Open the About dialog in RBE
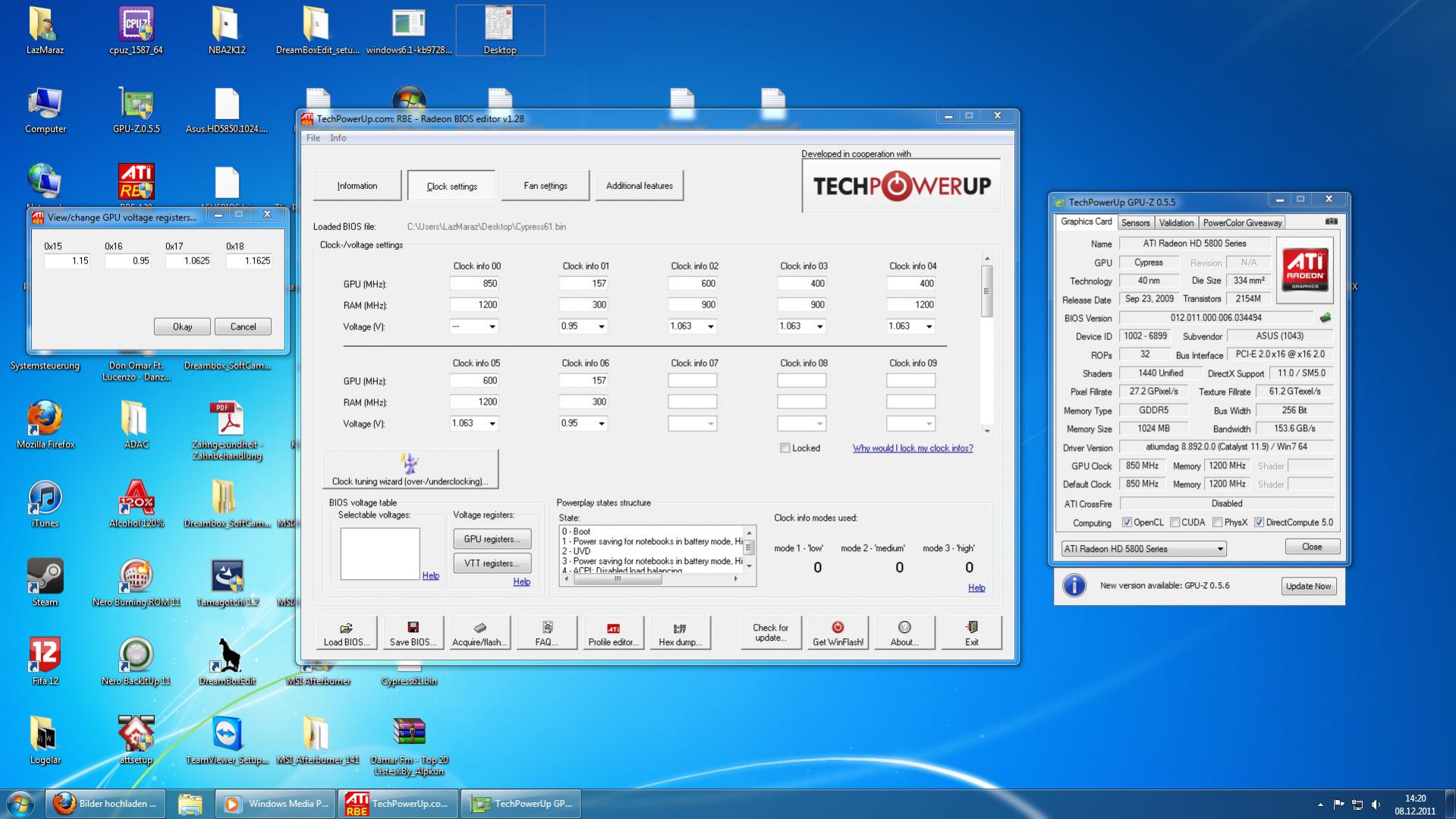This screenshot has height=819, width=1456. [904, 633]
